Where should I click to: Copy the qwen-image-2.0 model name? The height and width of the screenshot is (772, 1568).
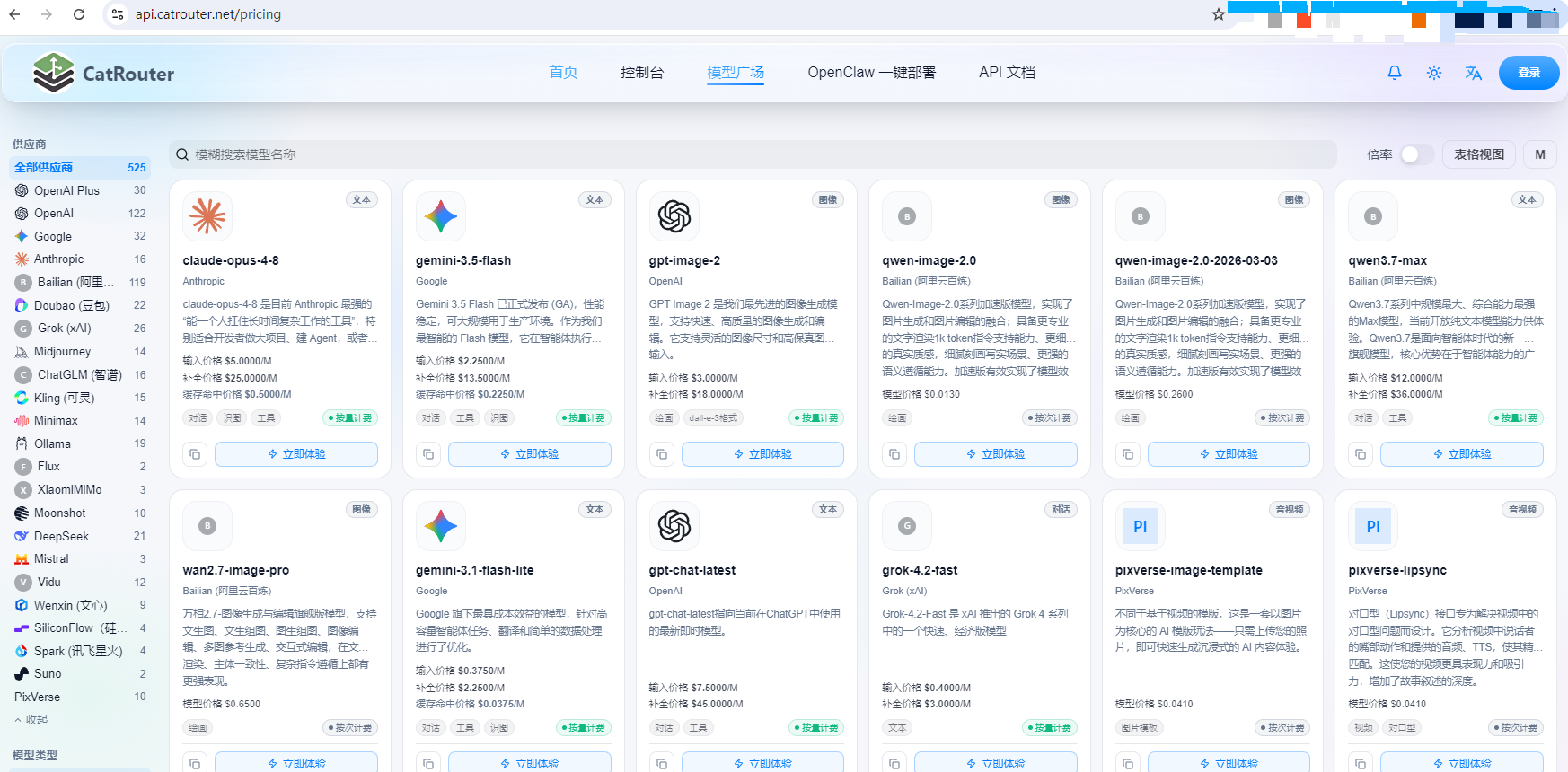click(x=894, y=454)
